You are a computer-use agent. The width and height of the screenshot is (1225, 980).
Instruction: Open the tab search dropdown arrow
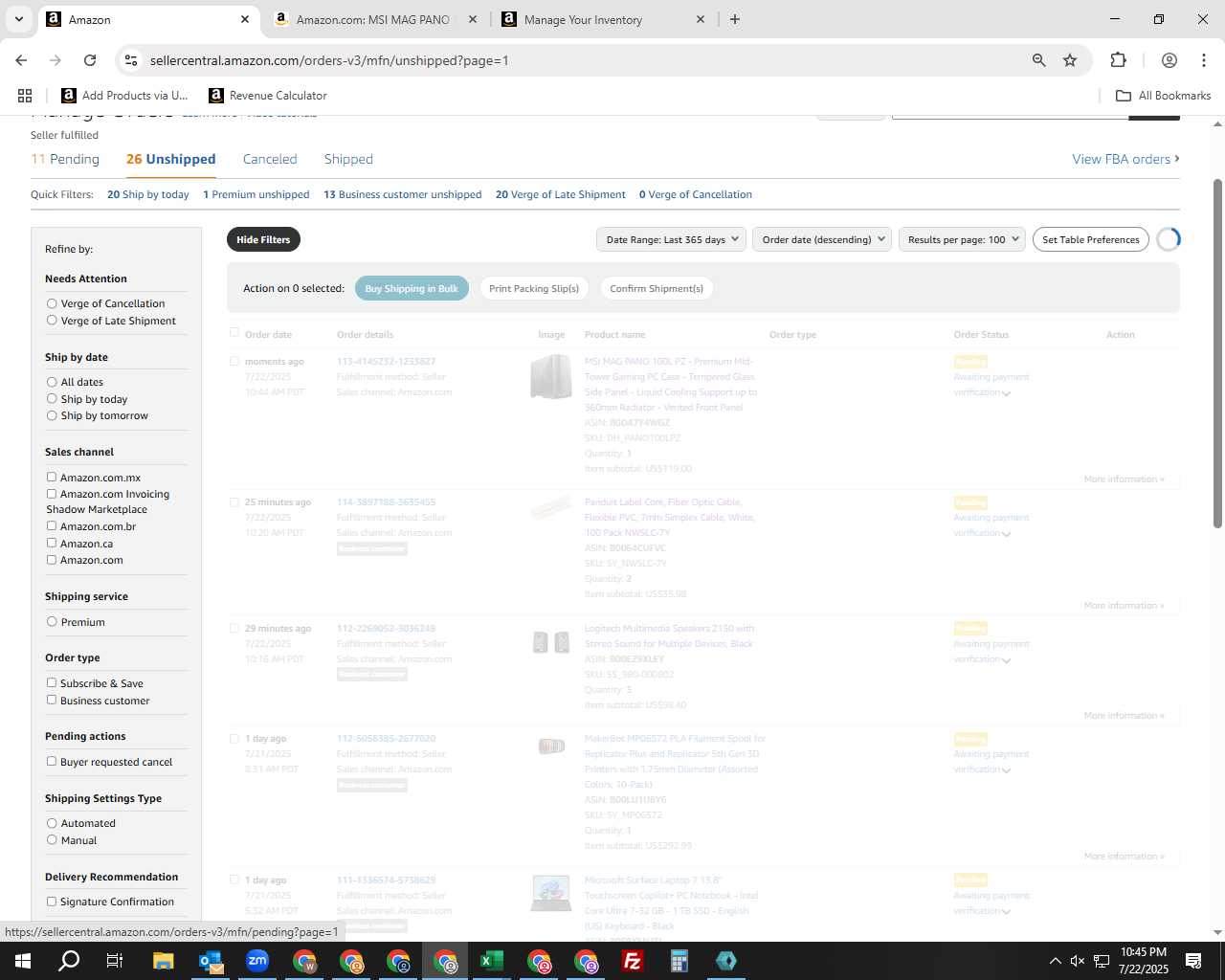pyautogui.click(x=18, y=19)
